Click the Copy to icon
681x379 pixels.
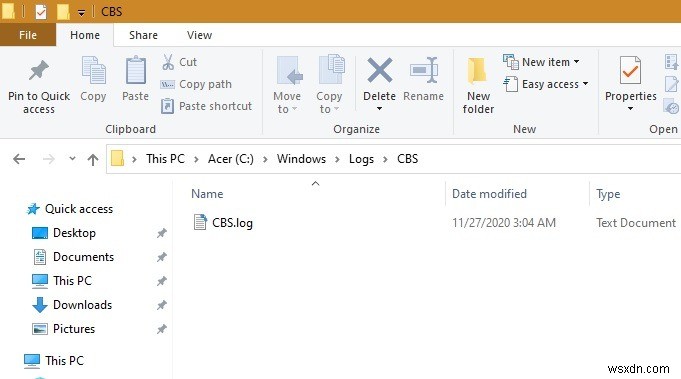point(332,69)
